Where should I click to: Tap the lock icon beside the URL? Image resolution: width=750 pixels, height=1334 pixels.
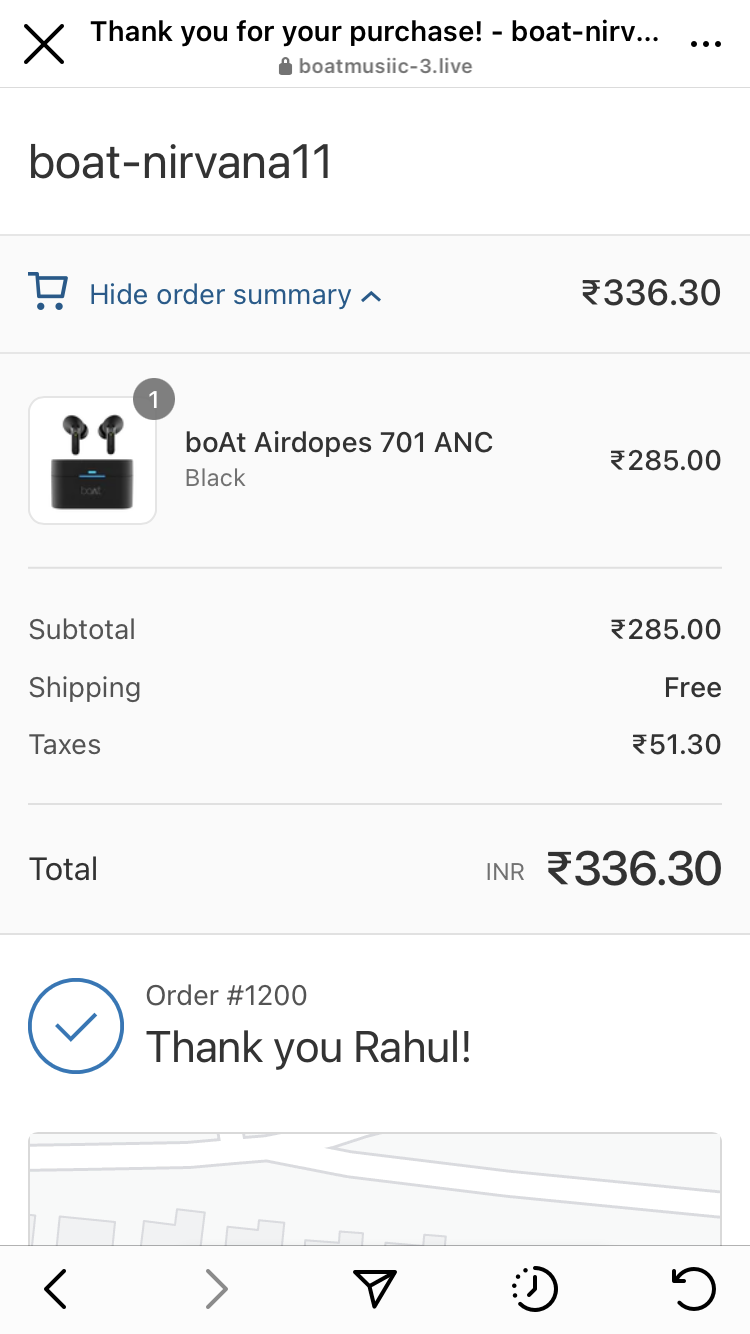[x=285, y=67]
